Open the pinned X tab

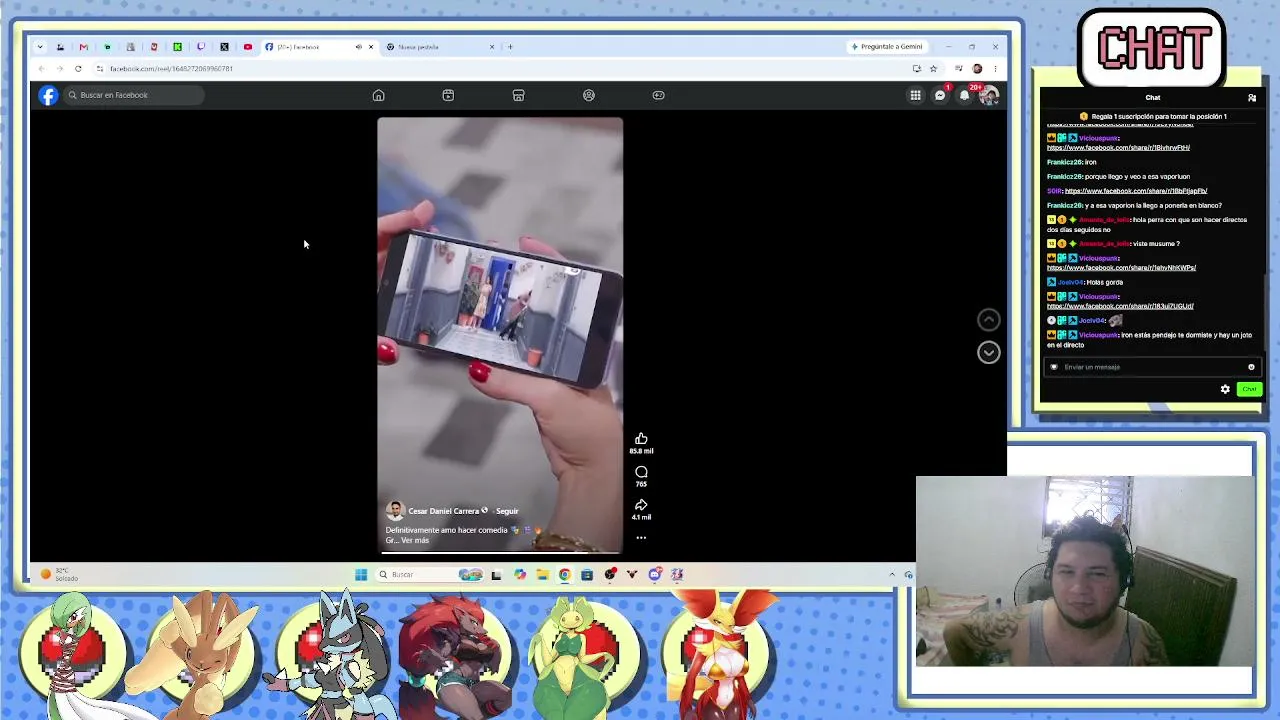pyautogui.click(x=224, y=47)
